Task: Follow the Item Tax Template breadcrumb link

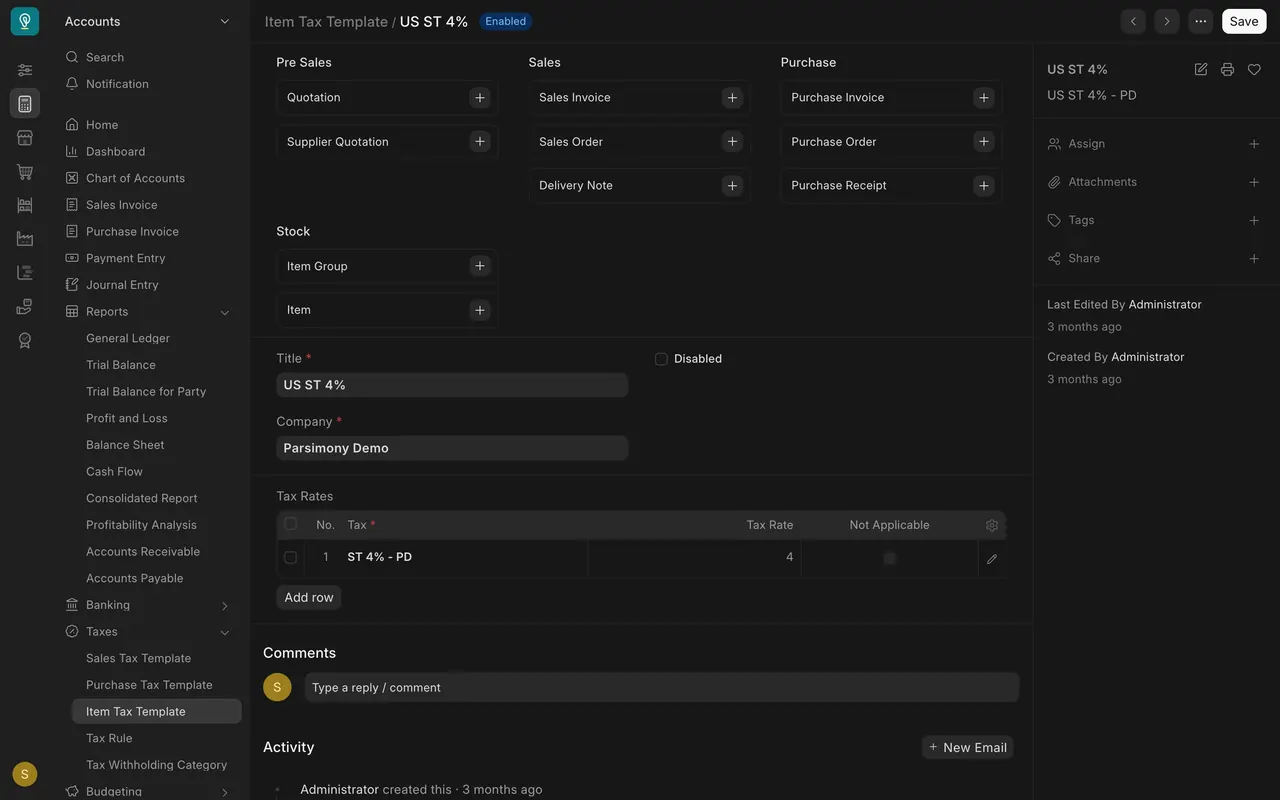Action: tap(326, 21)
